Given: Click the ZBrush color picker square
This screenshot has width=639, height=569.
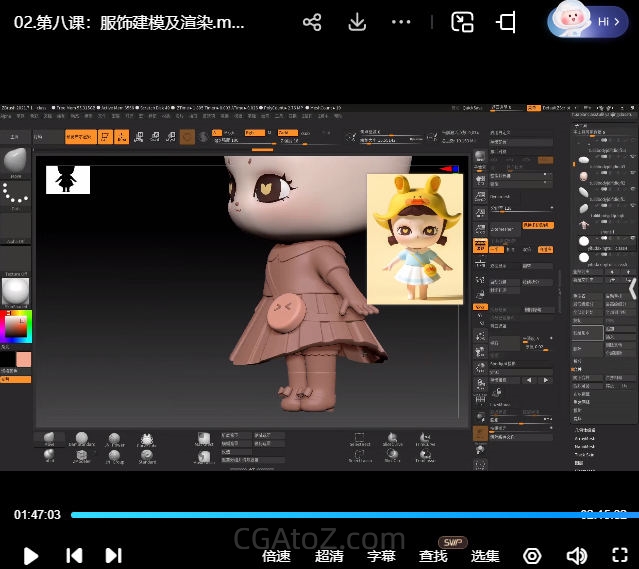Looking at the screenshot, I should point(18,326).
